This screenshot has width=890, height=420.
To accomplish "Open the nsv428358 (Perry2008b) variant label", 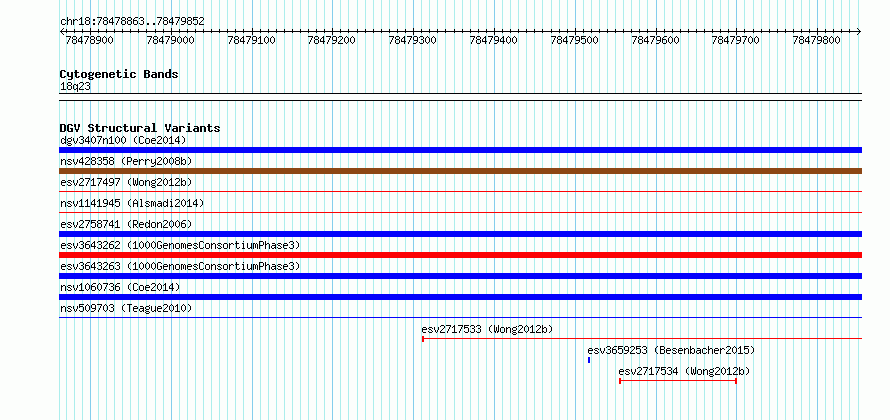I will point(126,161).
